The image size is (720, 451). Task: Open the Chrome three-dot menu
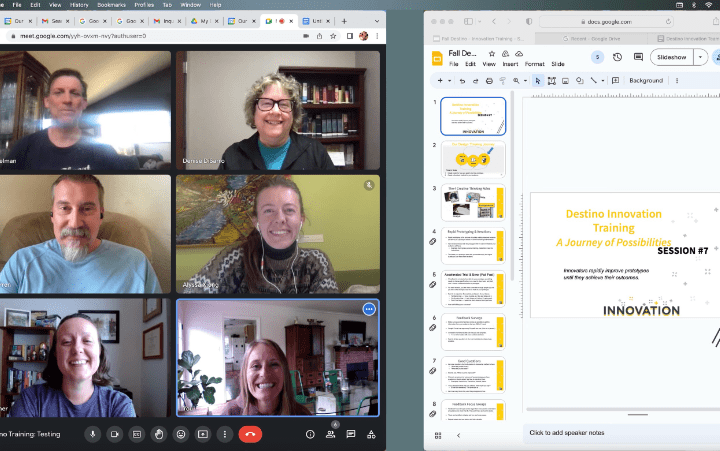[377, 36]
